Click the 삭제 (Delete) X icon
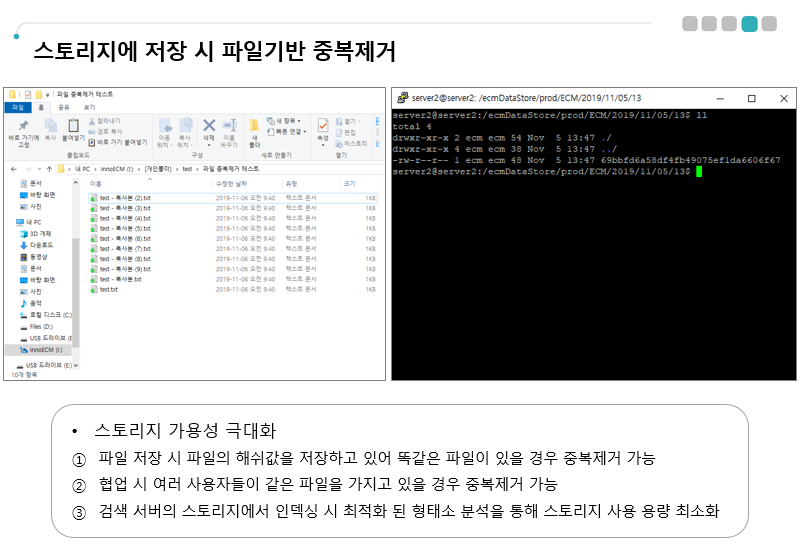 [x=209, y=127]
